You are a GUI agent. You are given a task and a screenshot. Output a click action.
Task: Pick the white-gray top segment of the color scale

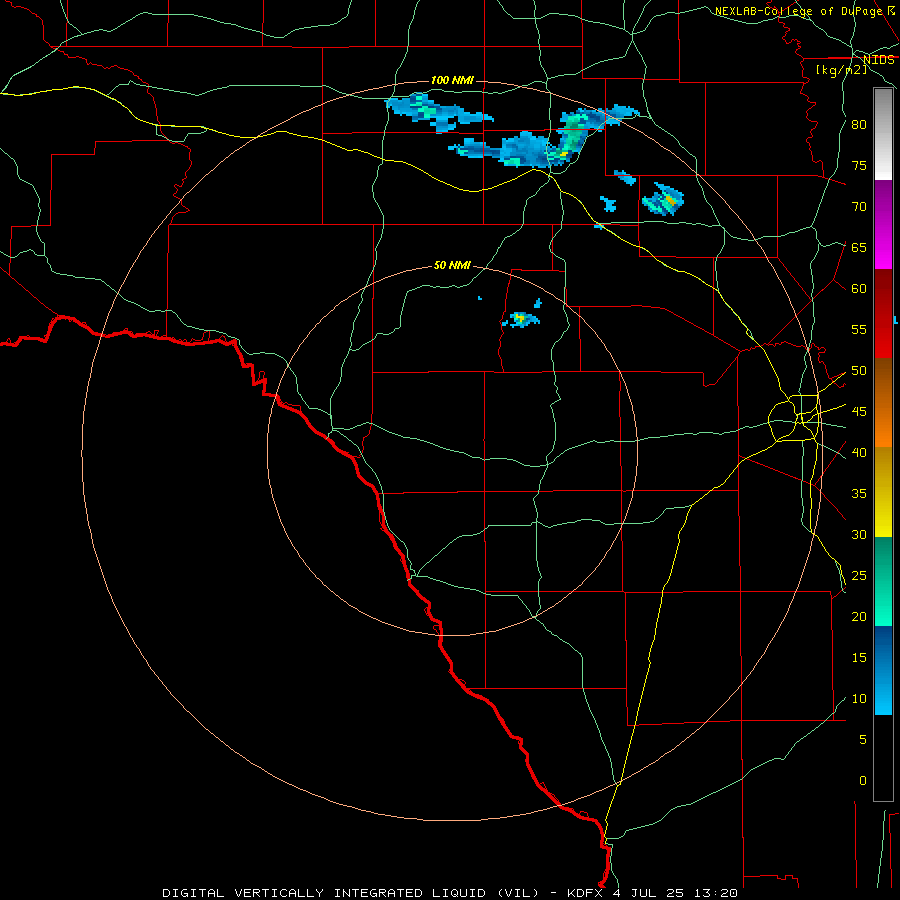pyautogui.click(x=883, y=134)
